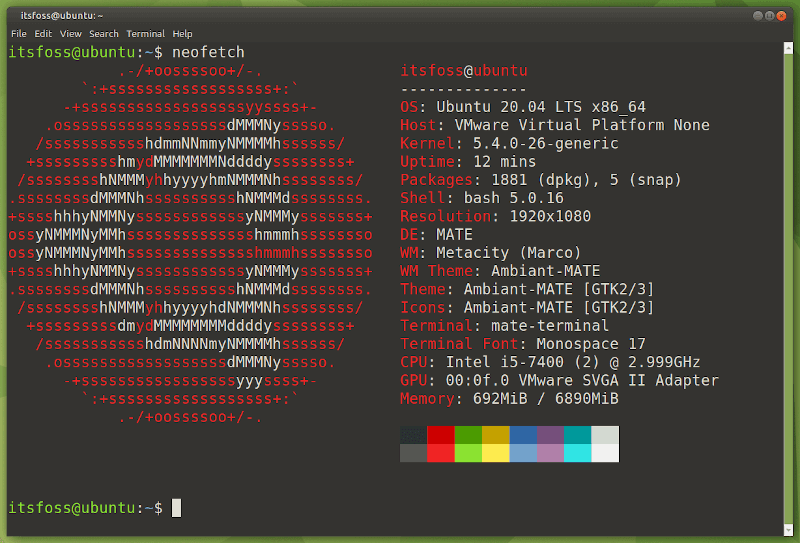Click the light green color block
Image resolution: width=800 pixels, height=543 pixels.
(x=468, y=453)
